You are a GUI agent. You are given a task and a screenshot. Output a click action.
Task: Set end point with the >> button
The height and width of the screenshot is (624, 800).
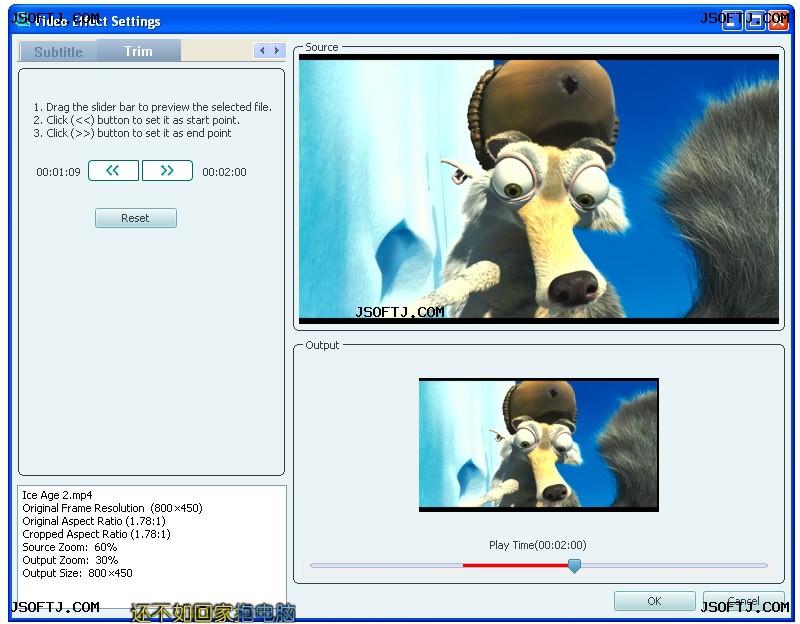point(167,170)
